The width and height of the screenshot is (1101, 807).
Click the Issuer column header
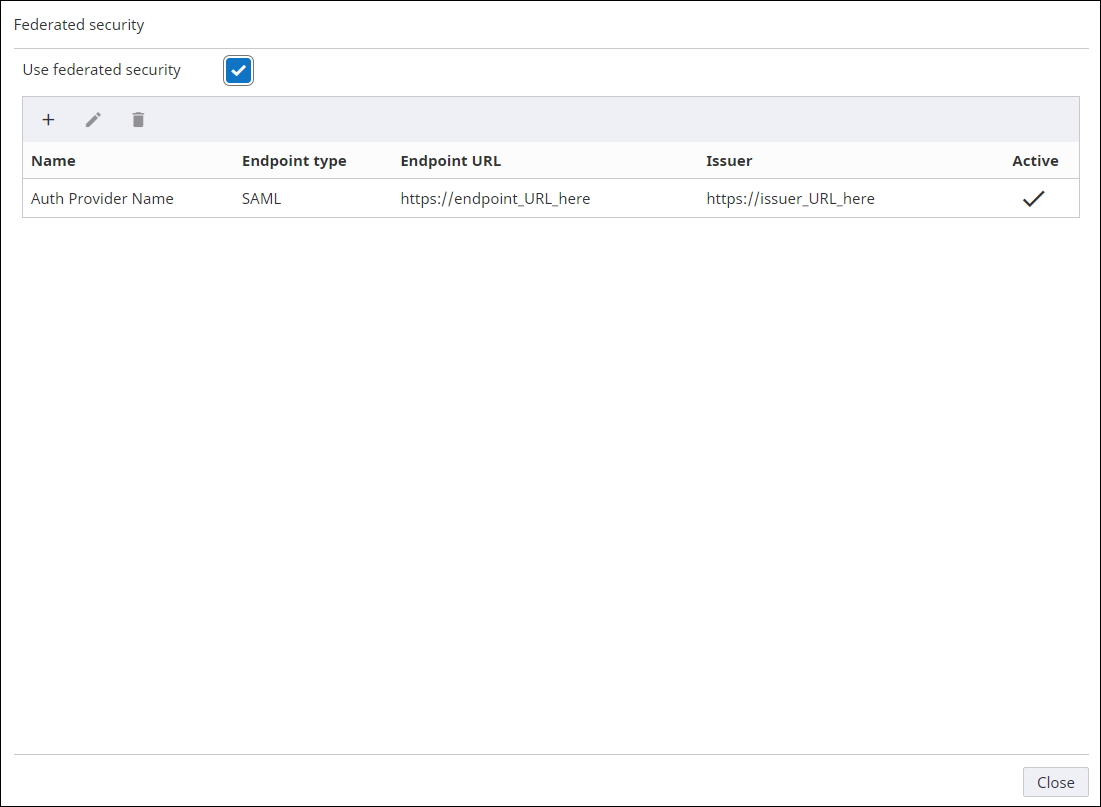tap(729, 161)
